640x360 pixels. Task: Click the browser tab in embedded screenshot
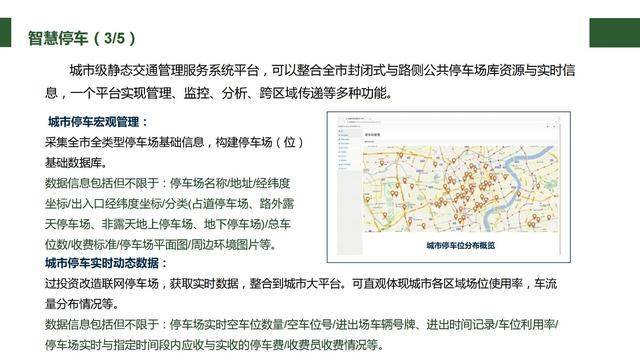(355, 118)
